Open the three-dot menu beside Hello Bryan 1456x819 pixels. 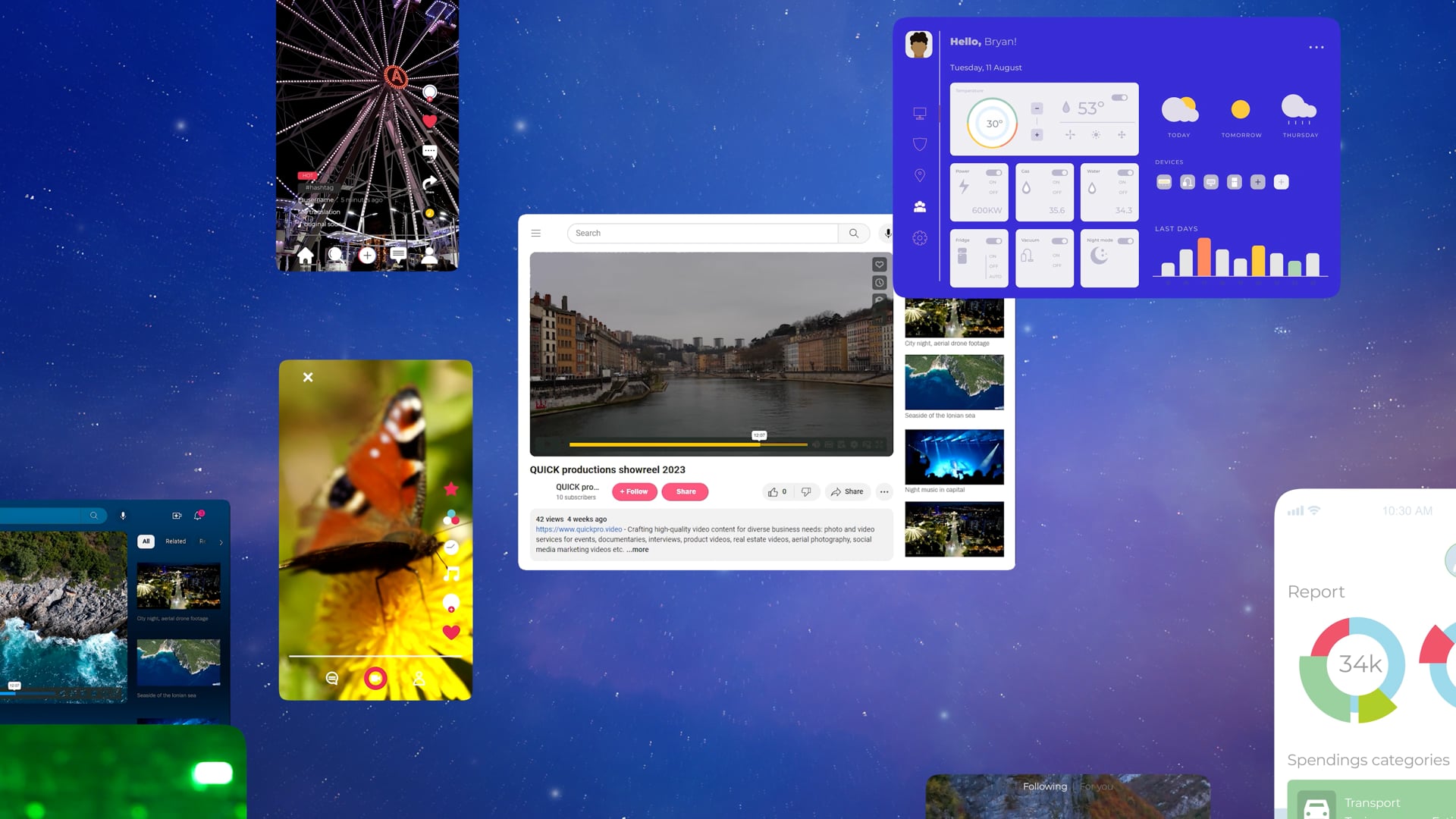1316,47
